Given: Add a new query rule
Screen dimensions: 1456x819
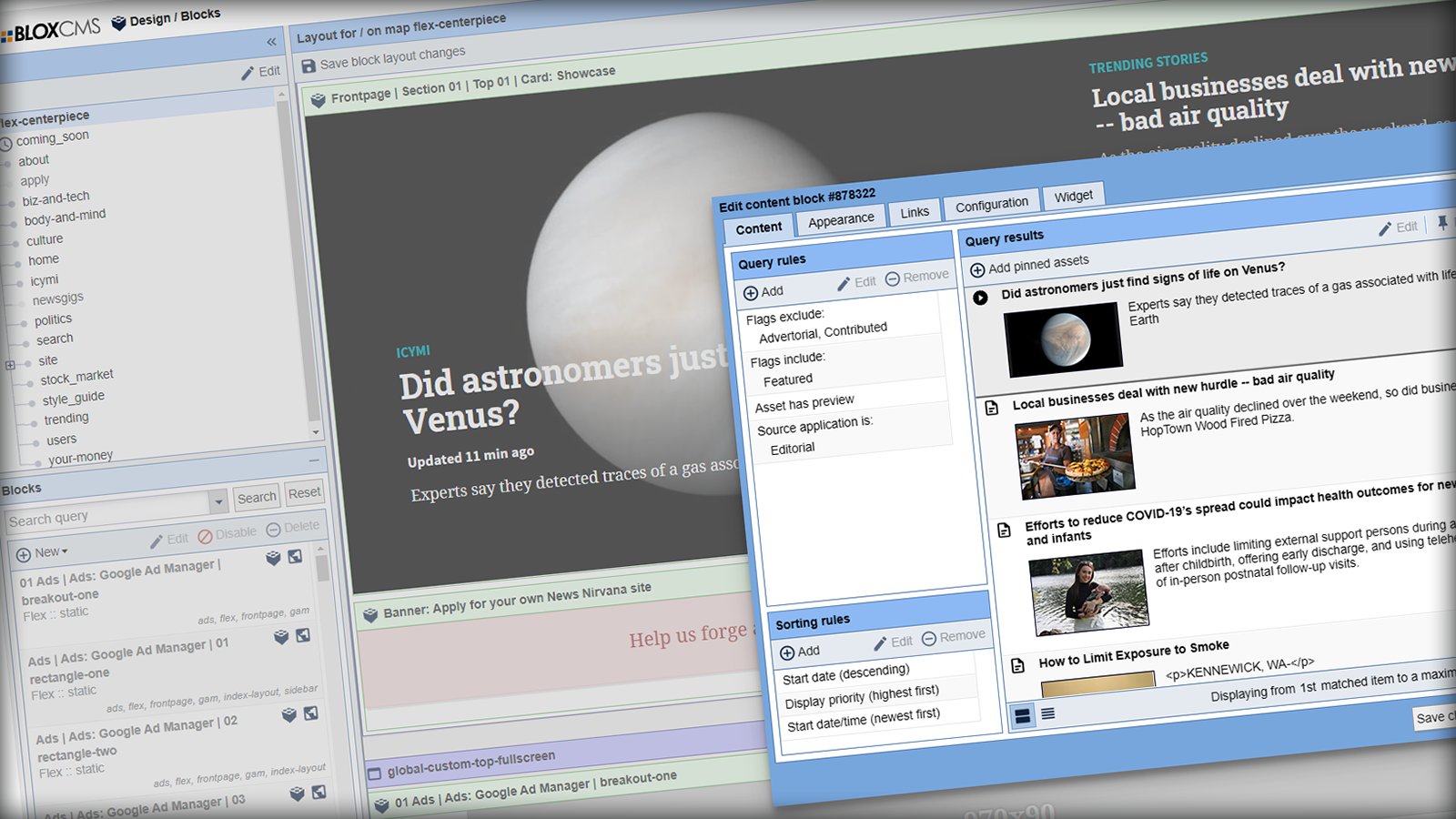Looking at the screenshot, I should tap(763, 292).
